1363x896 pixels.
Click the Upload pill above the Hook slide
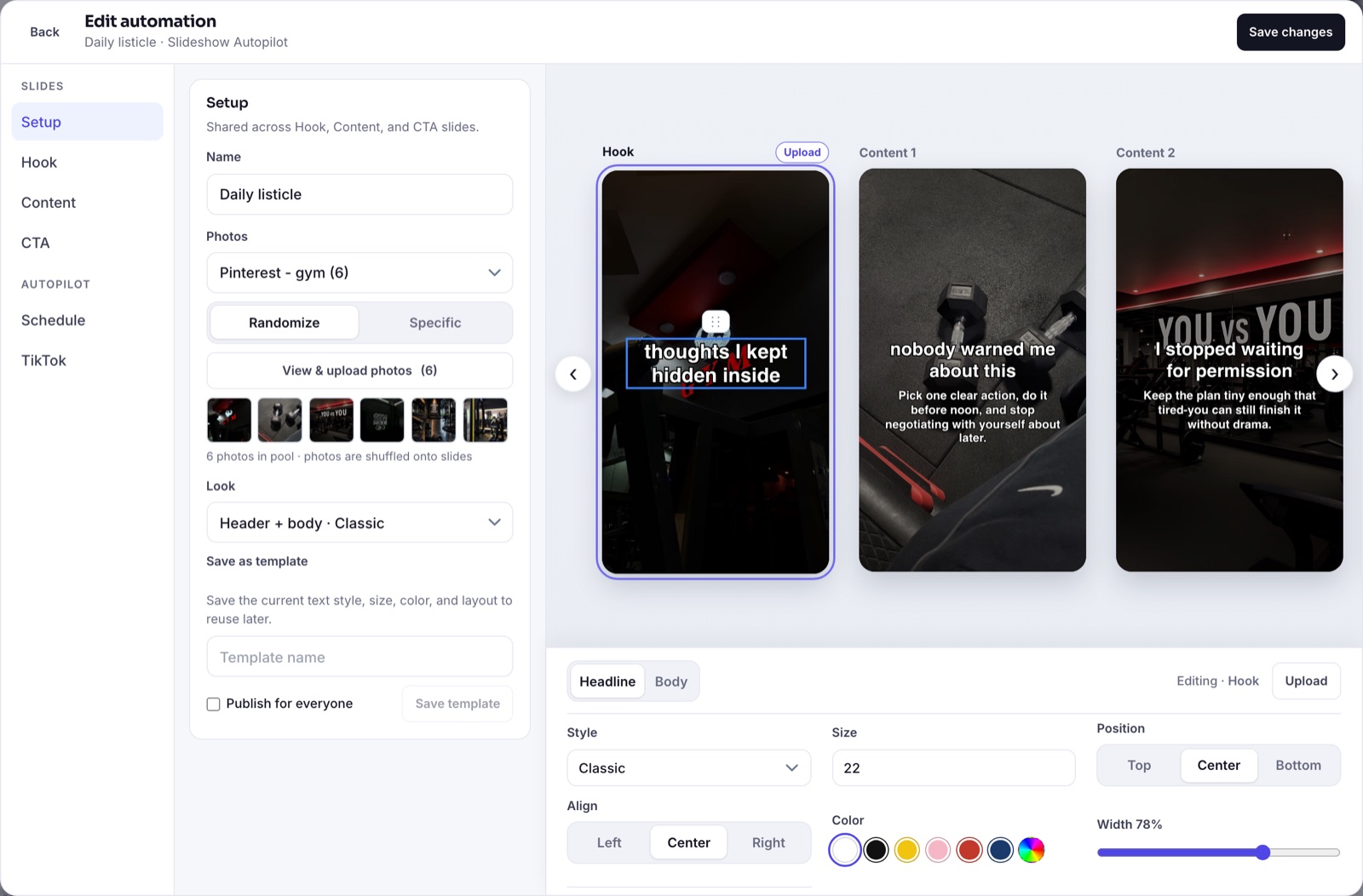pyautogui.click(x=802, y=152)
